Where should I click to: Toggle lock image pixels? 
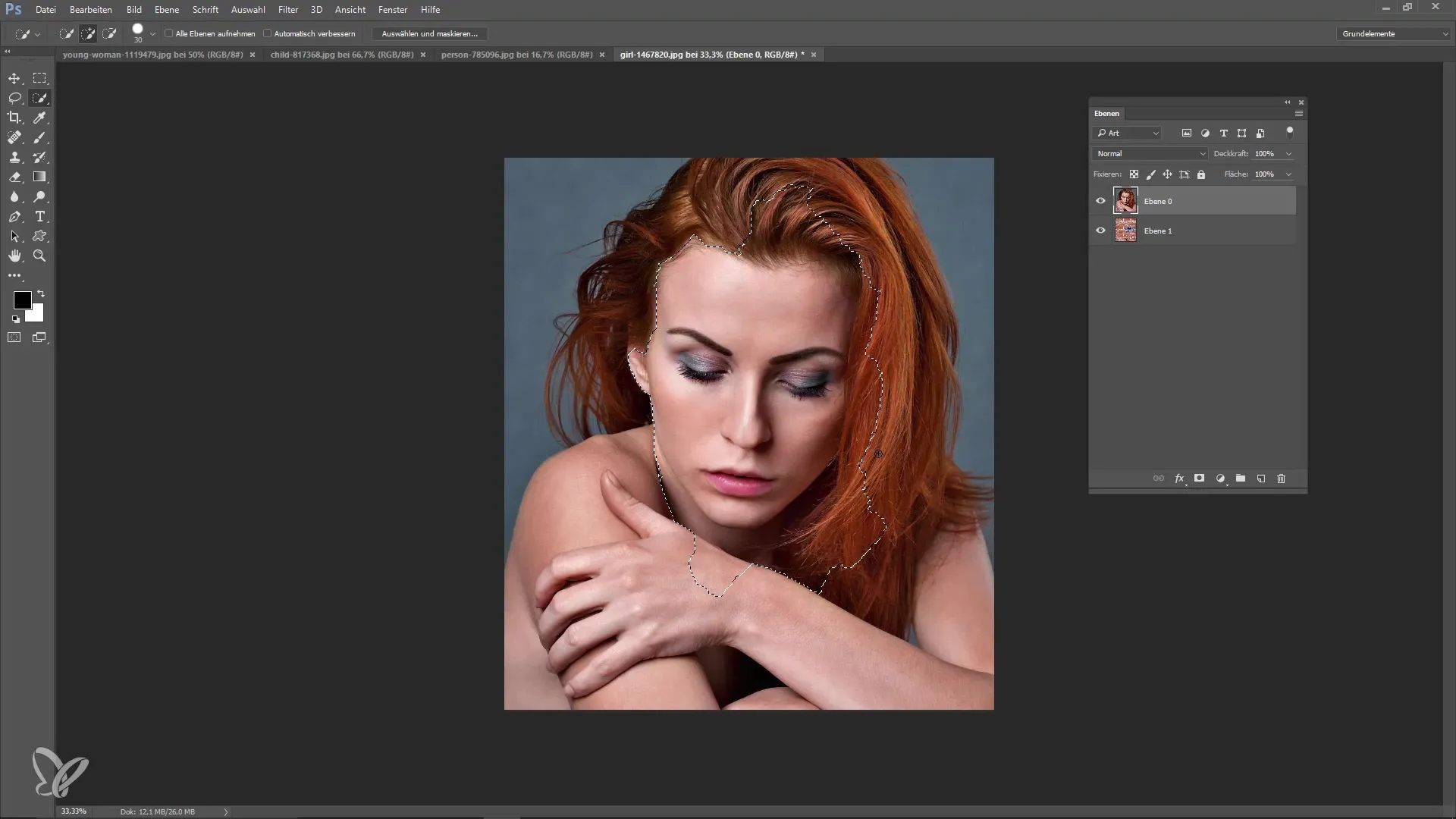[x=1150, y=174]
